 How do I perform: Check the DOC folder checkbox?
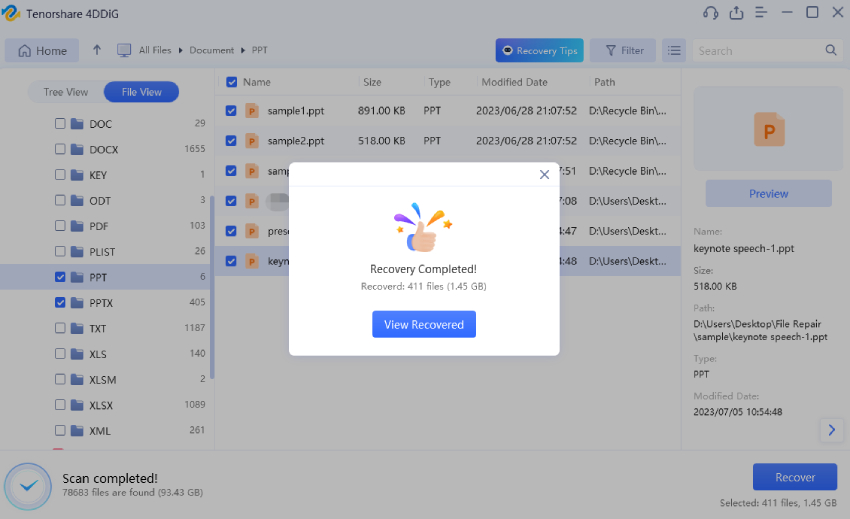click(60, 124)
